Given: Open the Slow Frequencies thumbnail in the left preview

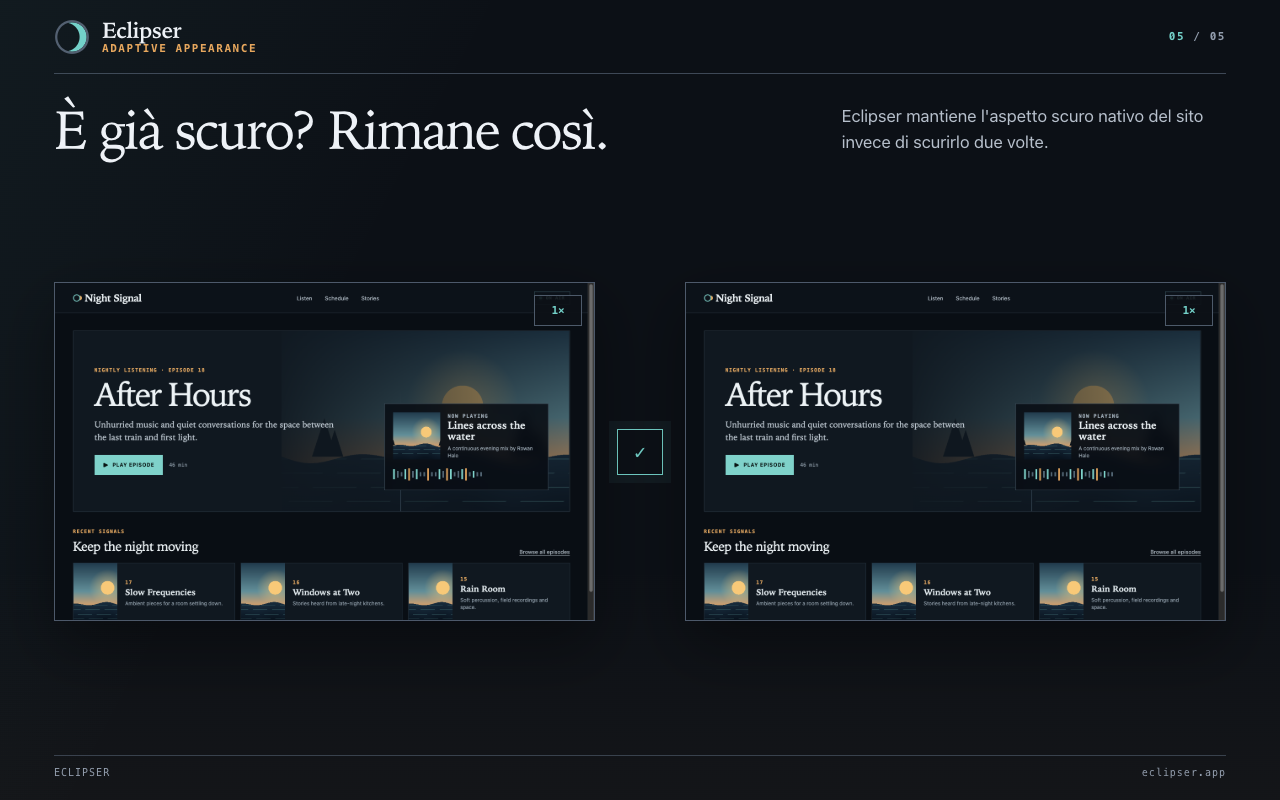Looking at the screenshot, I should [x=95, y=591].
